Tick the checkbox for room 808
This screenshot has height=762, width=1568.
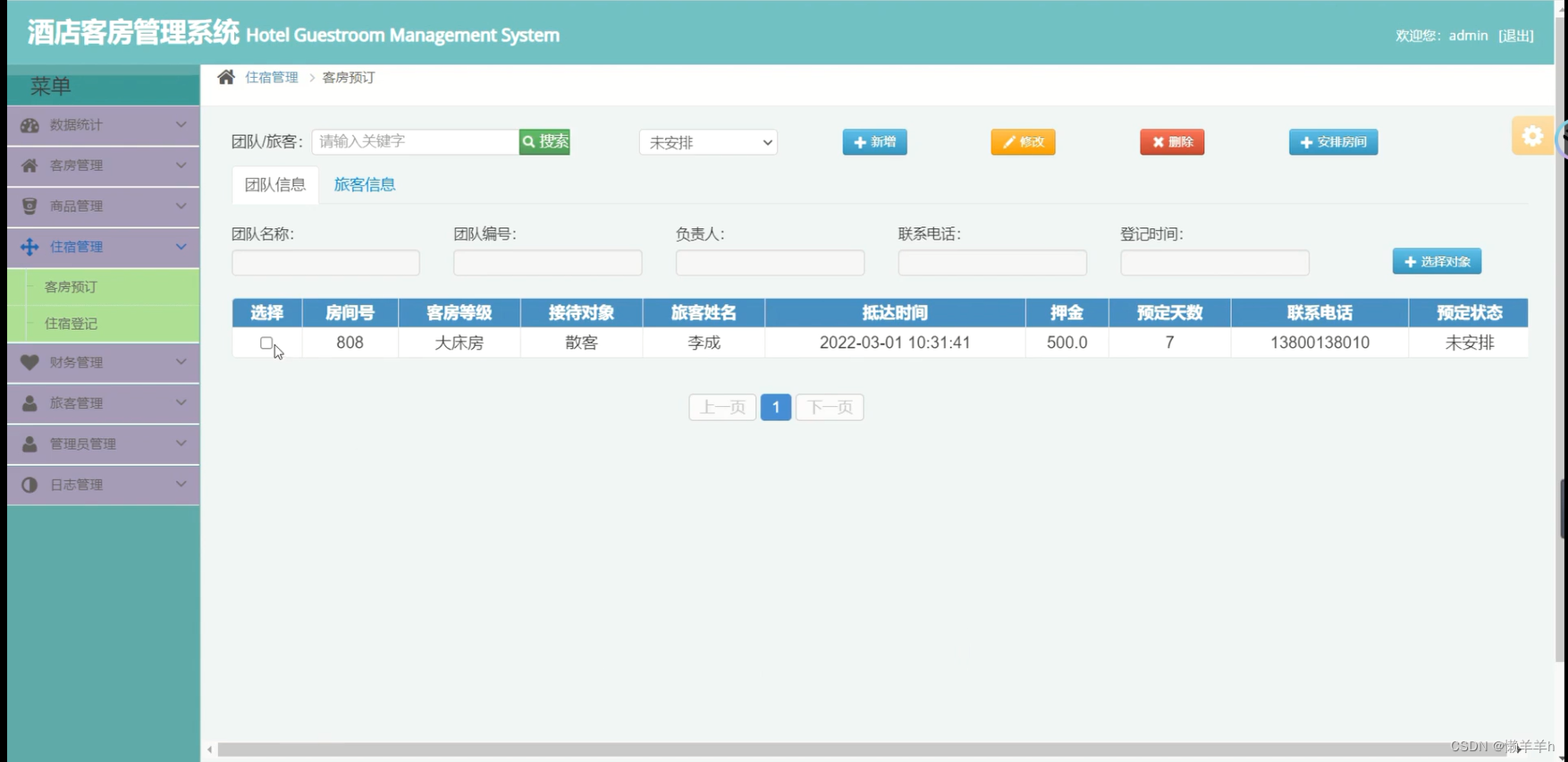pyautogui.click(x=266, y=343)
